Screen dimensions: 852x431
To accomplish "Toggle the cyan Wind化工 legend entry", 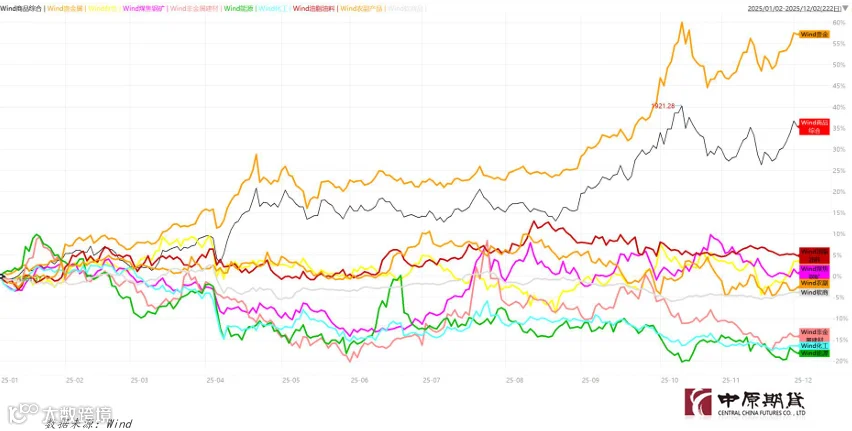I will pos(273,8).
